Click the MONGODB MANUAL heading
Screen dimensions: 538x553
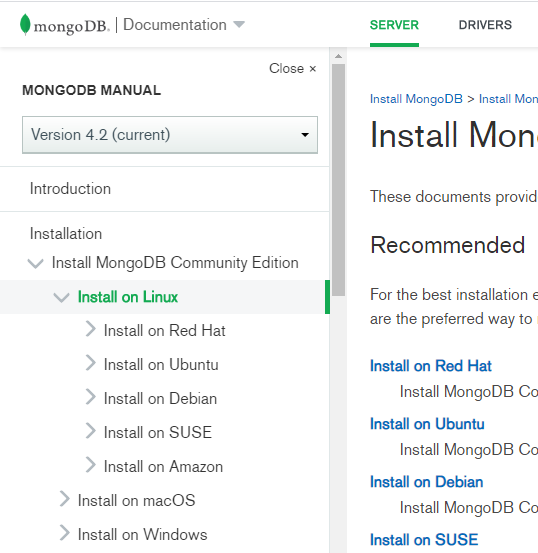pos(91,91)
